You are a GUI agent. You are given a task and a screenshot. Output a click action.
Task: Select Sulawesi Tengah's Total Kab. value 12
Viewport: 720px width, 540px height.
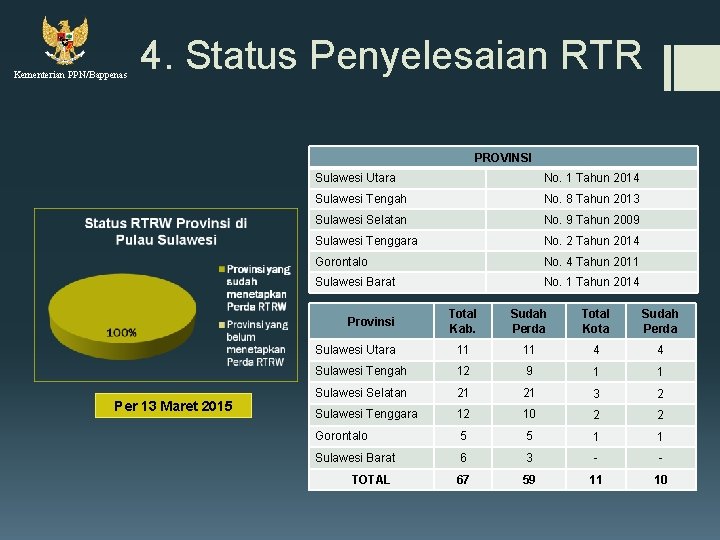463,371
